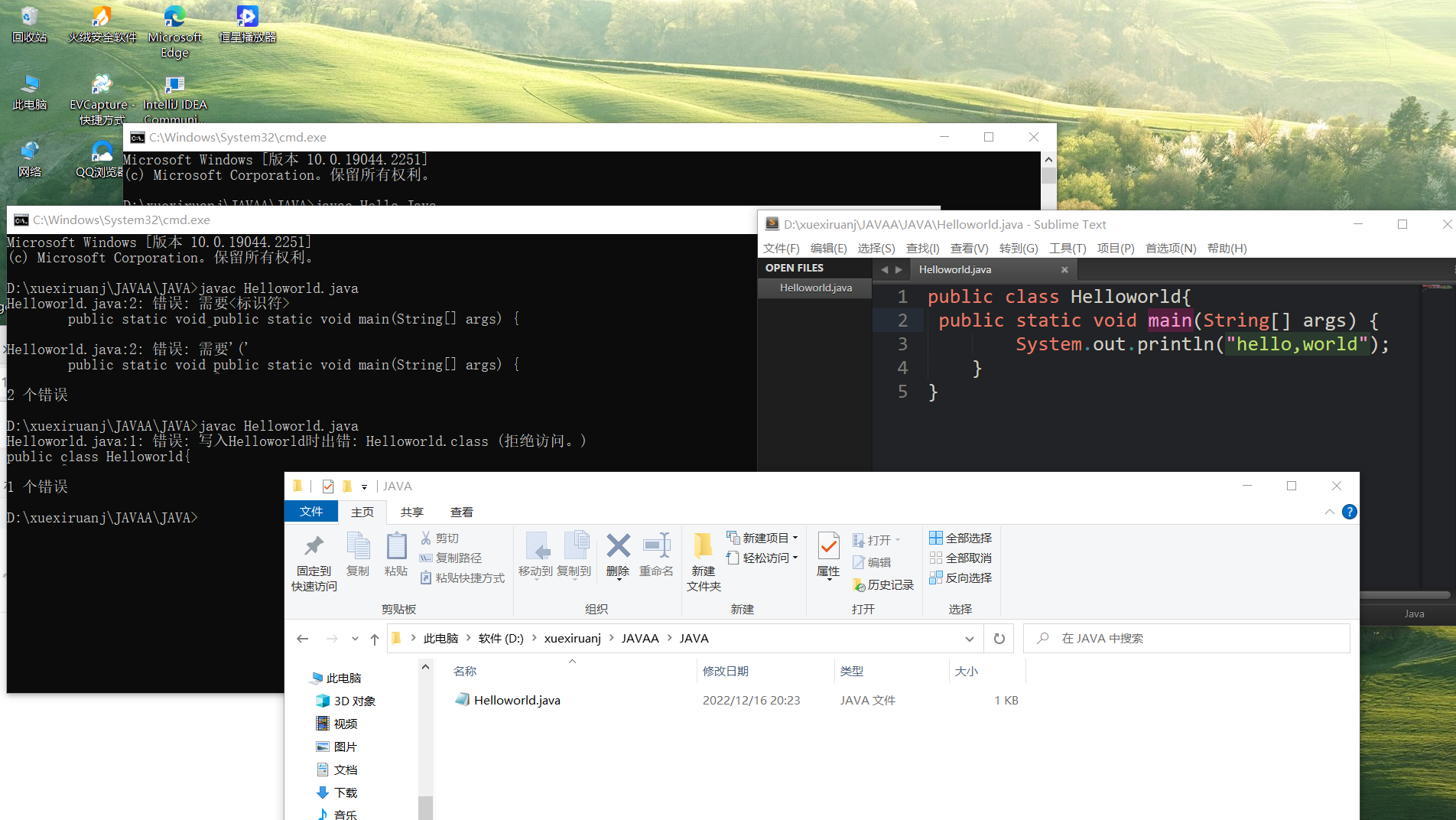The height and width of the screenshot is (820, 1456).
Task: Click Edit (编辑) in the Open group
Action: (873, 562)
